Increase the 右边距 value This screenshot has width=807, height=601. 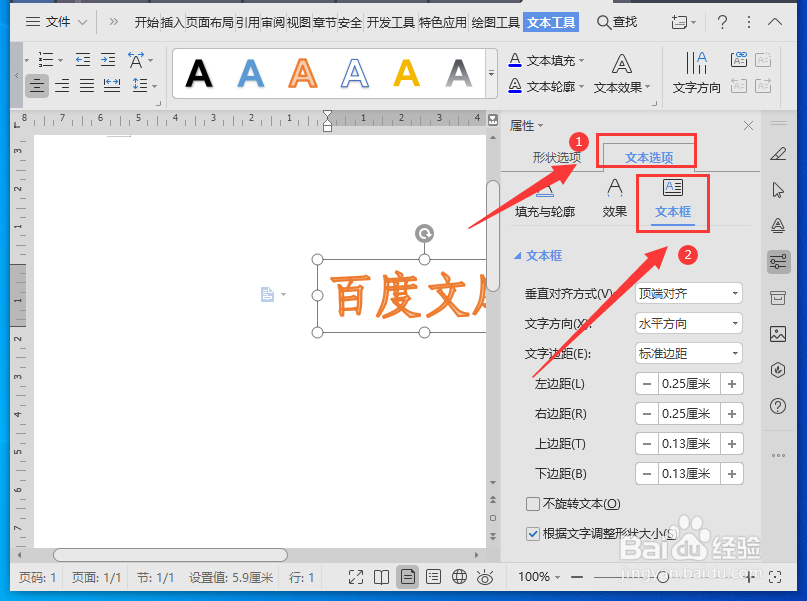click(x=731, y=414)
